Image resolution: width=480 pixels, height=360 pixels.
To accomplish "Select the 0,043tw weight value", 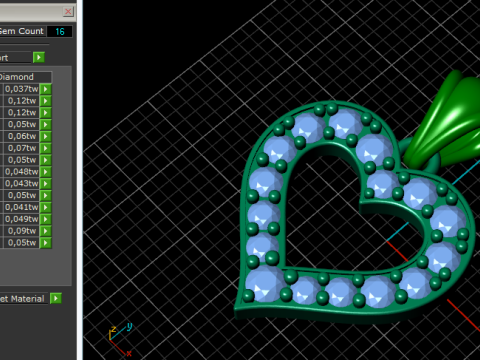I will tap(21, 184).
